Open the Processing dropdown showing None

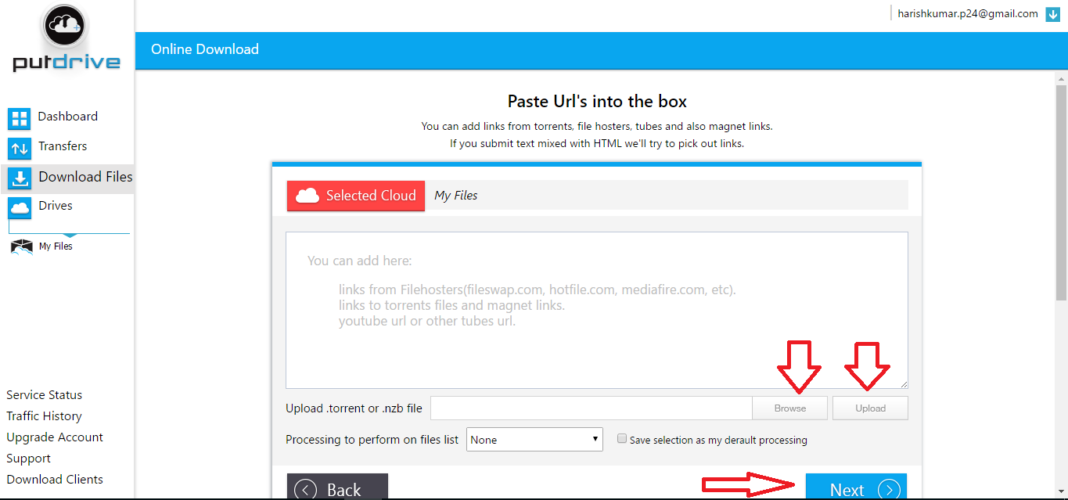[535, 439]
